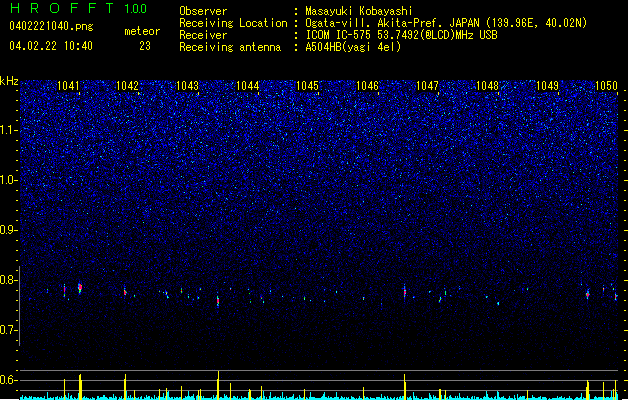The image size is (629, 400).
Task: Click the 1041 time marker
Action: coord(68,86)
